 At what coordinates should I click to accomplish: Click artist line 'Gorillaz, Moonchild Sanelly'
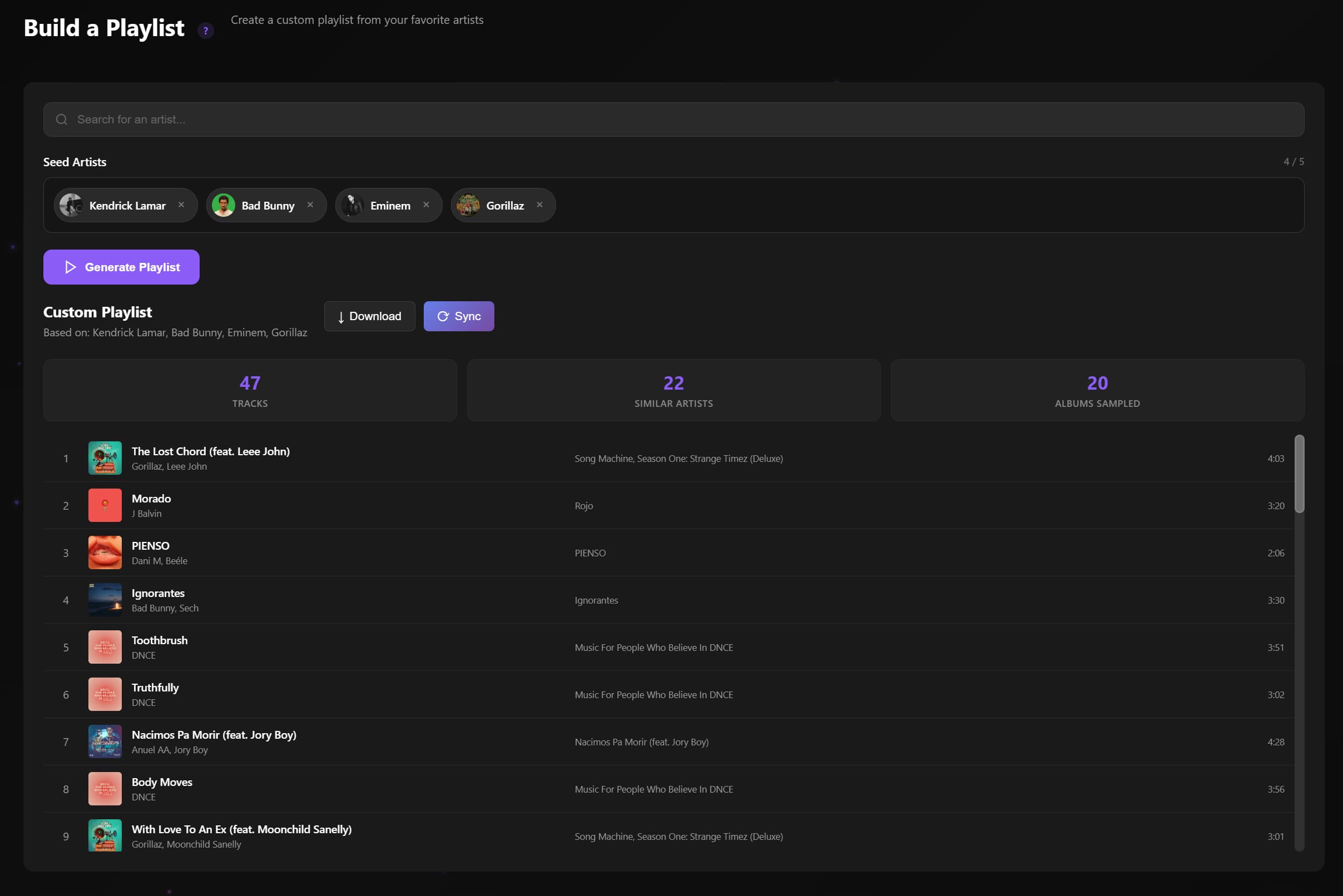(x=186, y=844)
